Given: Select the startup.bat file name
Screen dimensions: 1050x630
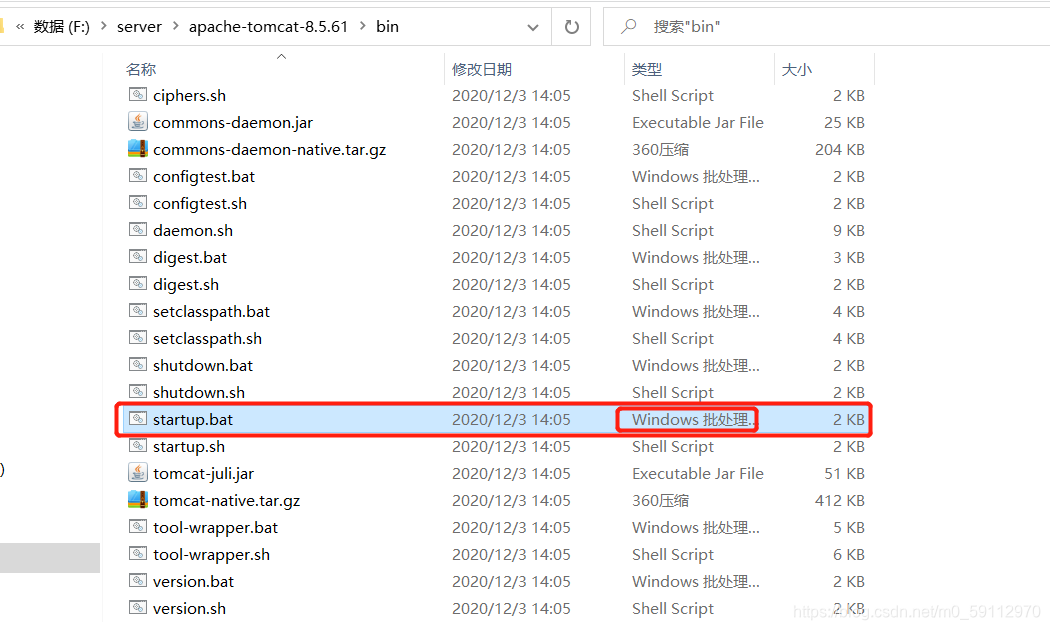Looking at the screenshot, I should point(193,420).
